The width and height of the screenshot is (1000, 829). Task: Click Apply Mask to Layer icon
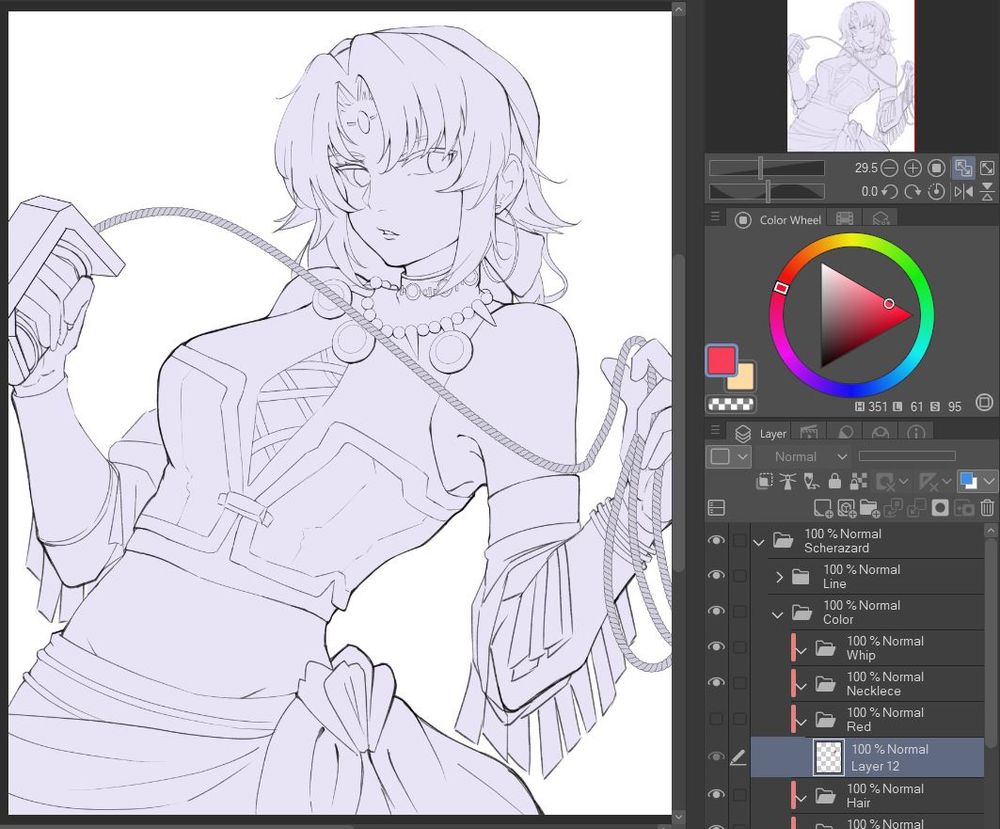click(964, 508)
